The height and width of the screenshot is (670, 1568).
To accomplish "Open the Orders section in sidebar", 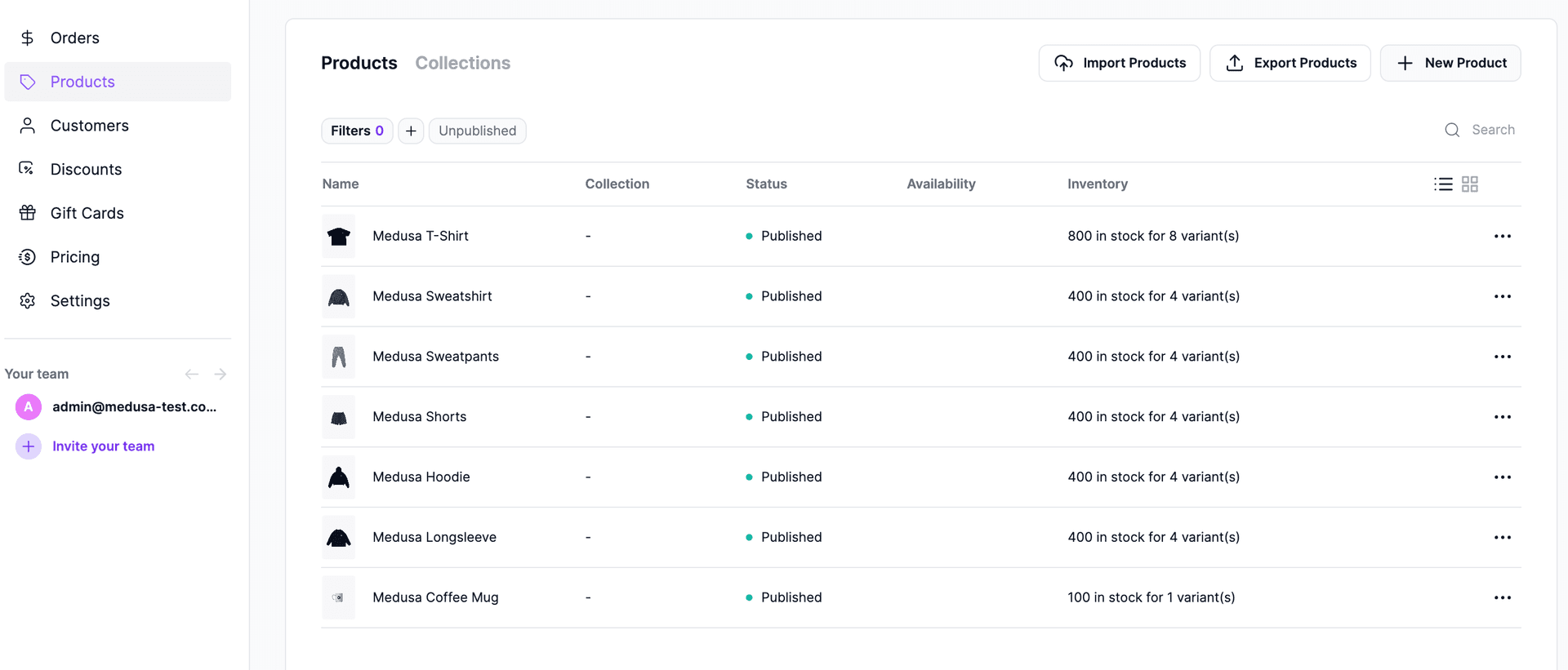I will 74,38.
